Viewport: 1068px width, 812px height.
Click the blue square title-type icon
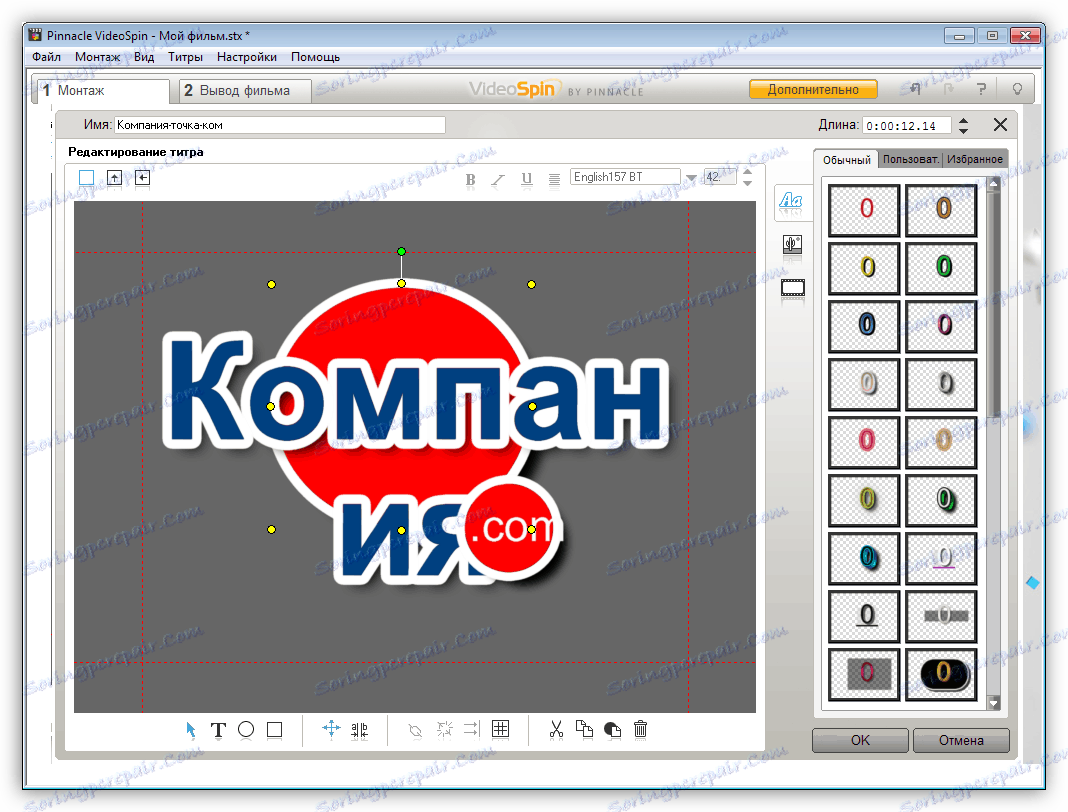tap(87, 178)
